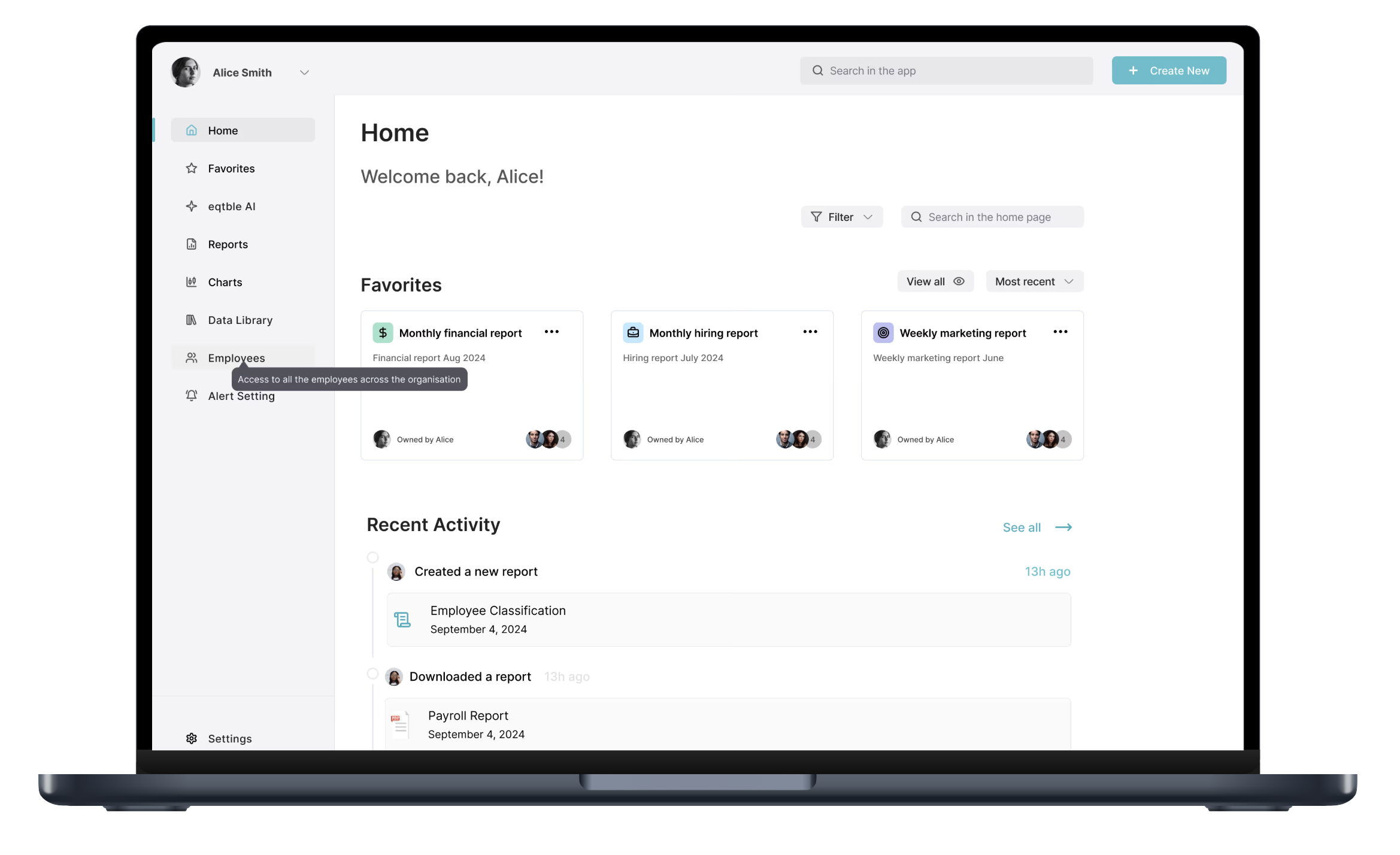
Task: Follow the See all activity link
Action: point(1037,527)
